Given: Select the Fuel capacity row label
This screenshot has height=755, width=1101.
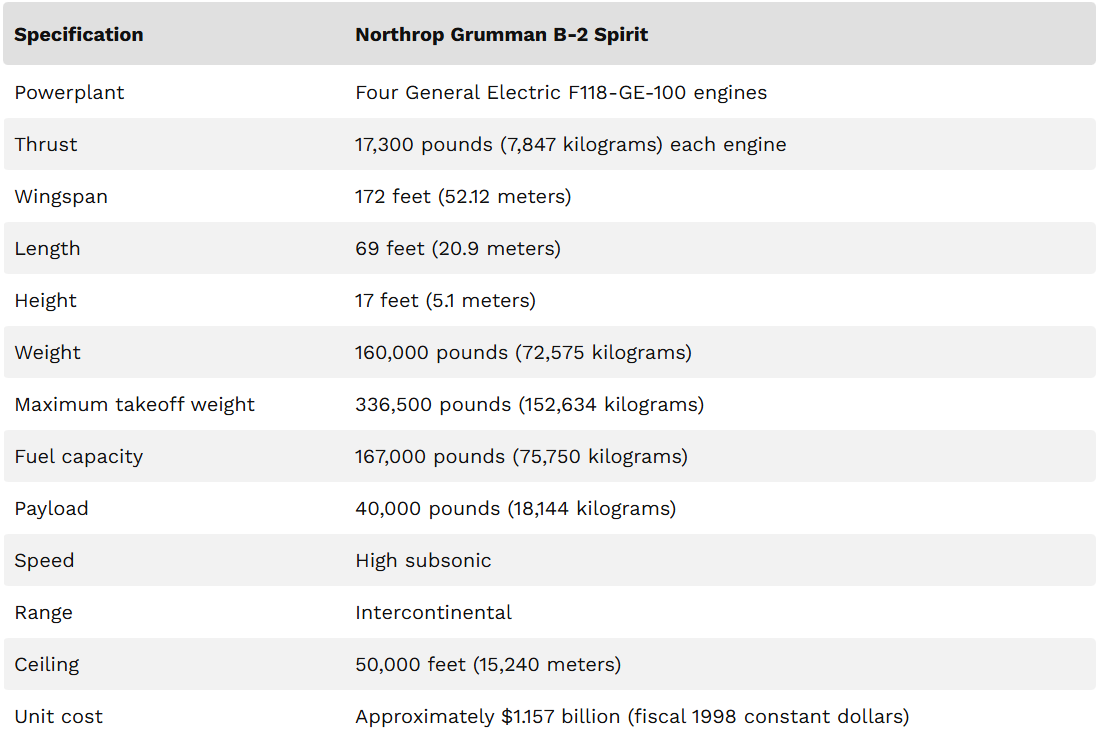Looking at the screenshot, I should point(79,457).
